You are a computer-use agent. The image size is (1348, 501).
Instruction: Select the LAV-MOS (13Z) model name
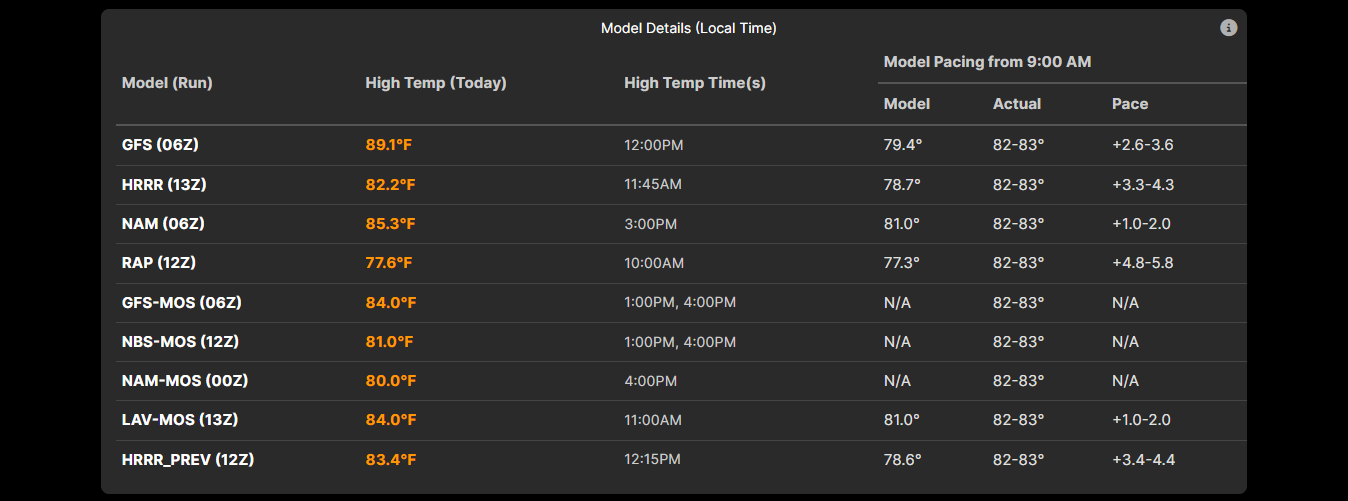point(180,420)
